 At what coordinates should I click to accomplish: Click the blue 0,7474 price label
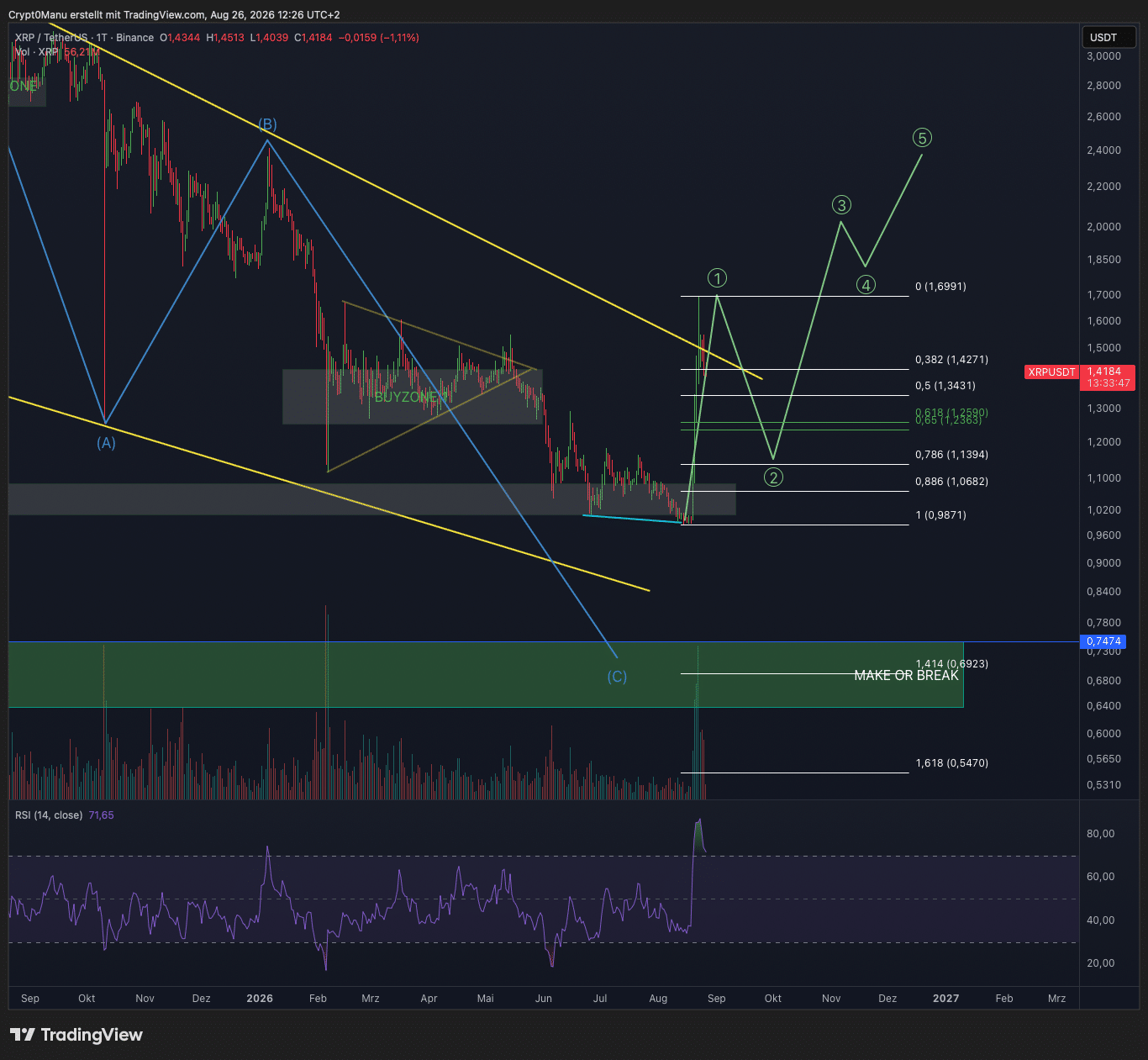[x=1103, y=641]
